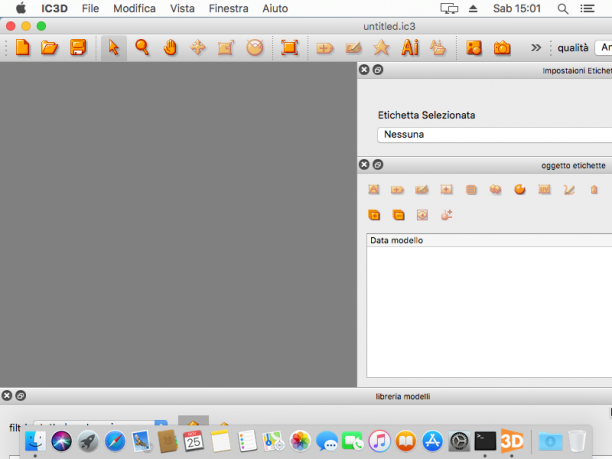Undock the libreria modelli panel
The height and width of the screenshot is (459, 612).
click(x=21, y=396)
